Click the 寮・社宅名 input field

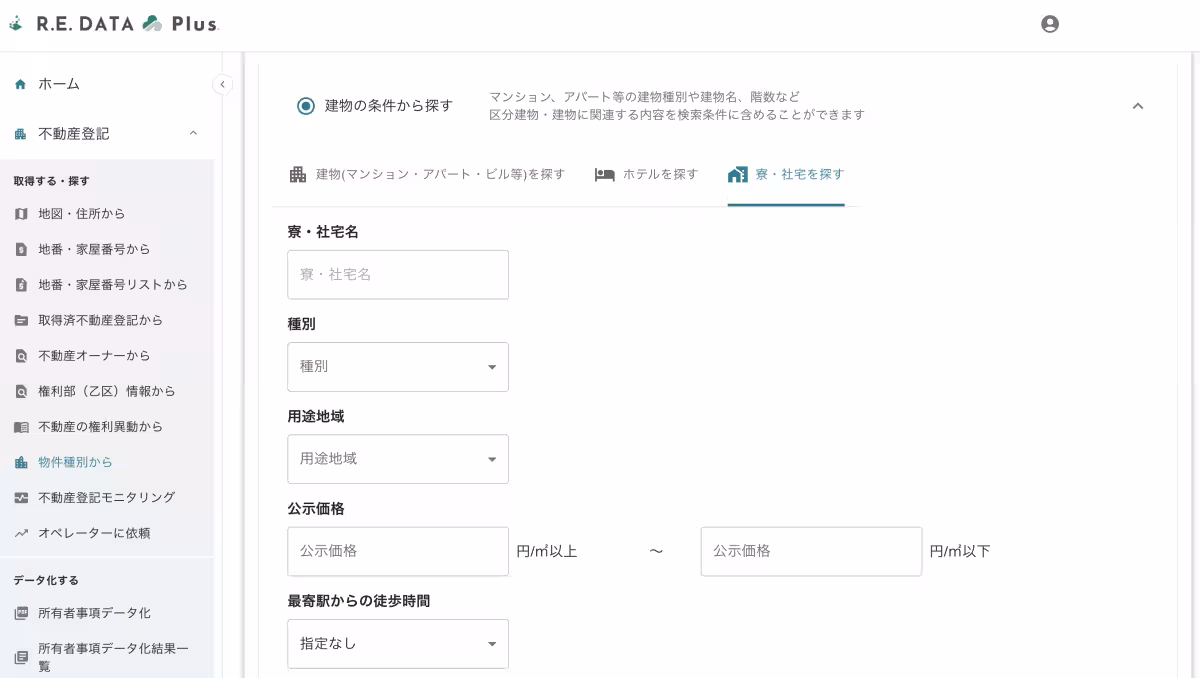(398, 274)
